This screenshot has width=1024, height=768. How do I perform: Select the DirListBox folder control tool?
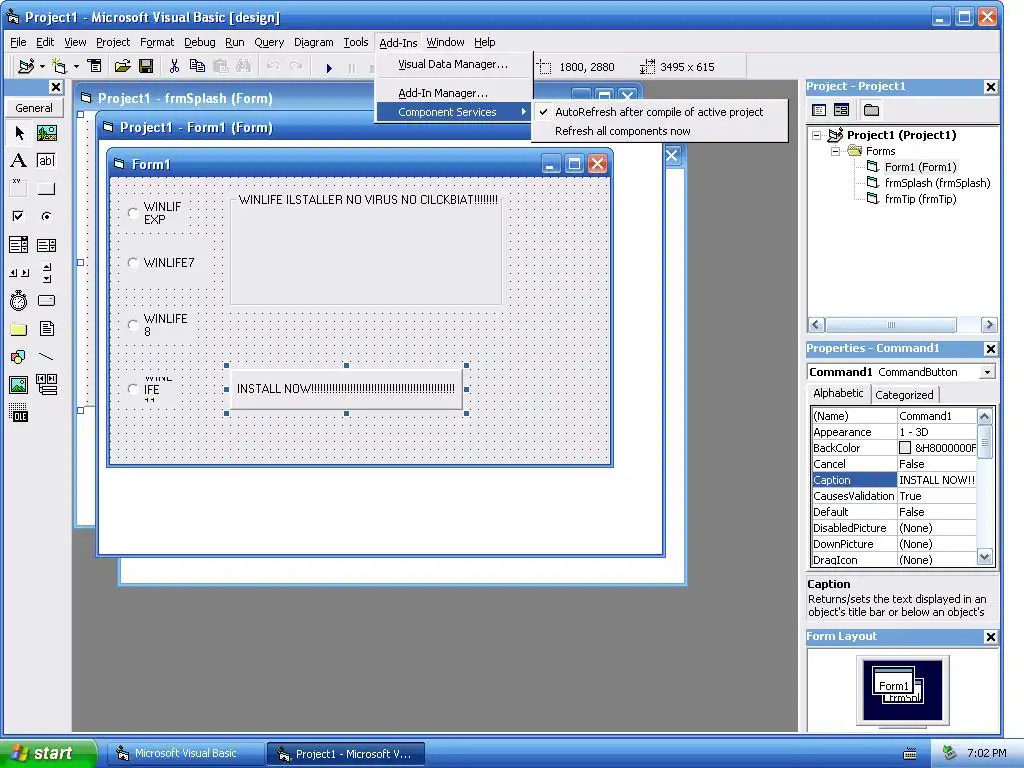coord(19,329)
